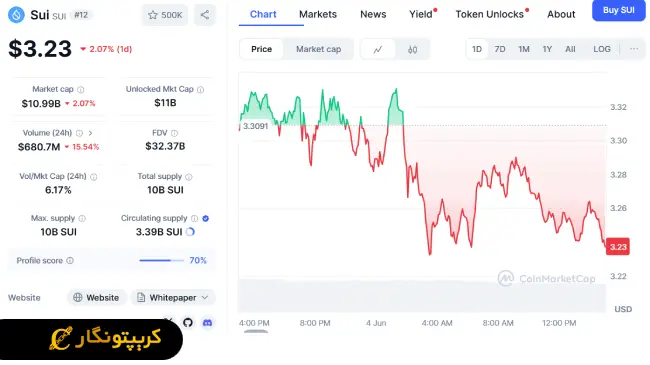650x365 pixels.
Task: Open the GitHub icon link
Action: (x=188, y=322)
